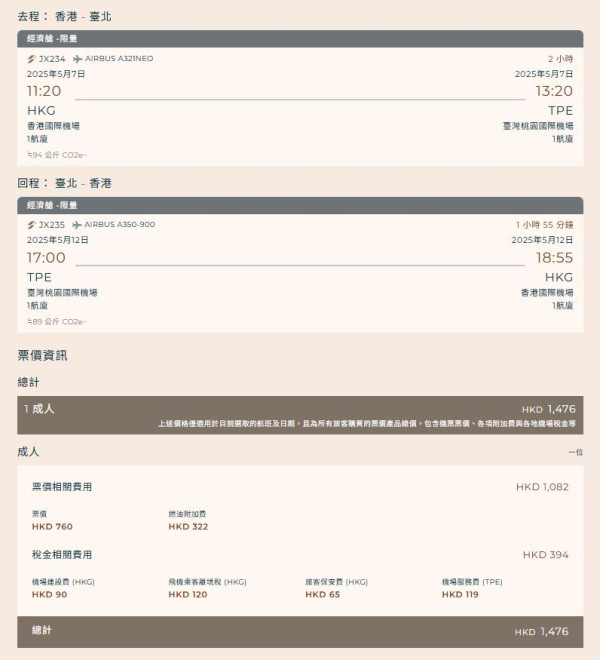Click the 票價相關費用 subsection title
This screenshot has height=660, width=600.
[x=62, y=487]
